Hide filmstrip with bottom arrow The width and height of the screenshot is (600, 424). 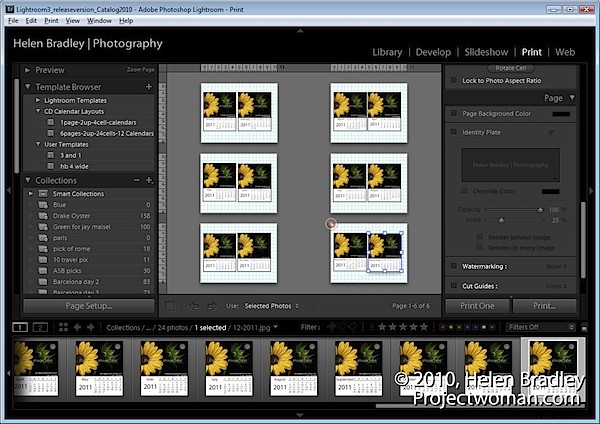(300, 415)
